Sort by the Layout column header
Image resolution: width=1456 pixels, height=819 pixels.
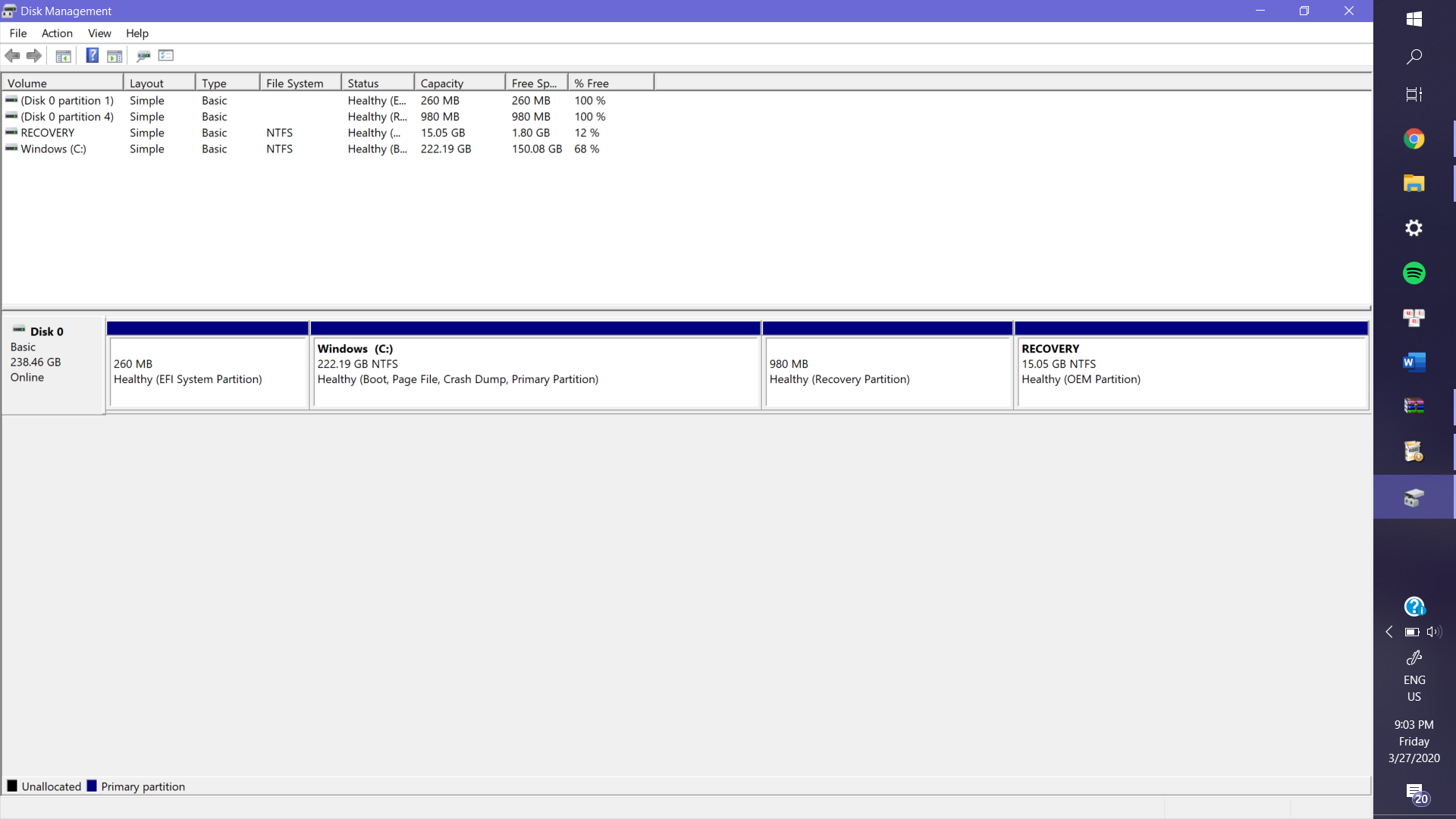coord(159,83)
